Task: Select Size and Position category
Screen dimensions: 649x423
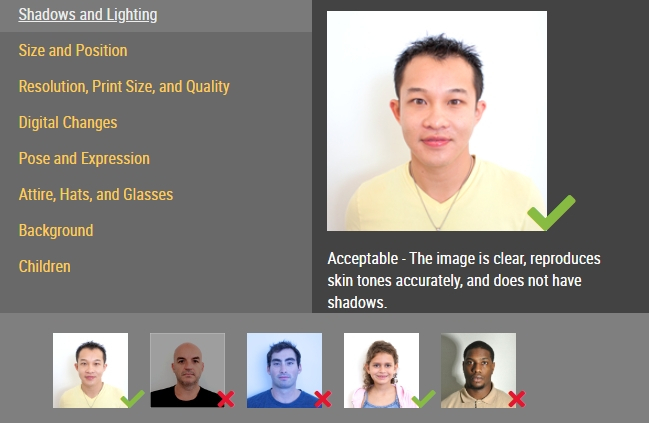Action: pos(73,50)
